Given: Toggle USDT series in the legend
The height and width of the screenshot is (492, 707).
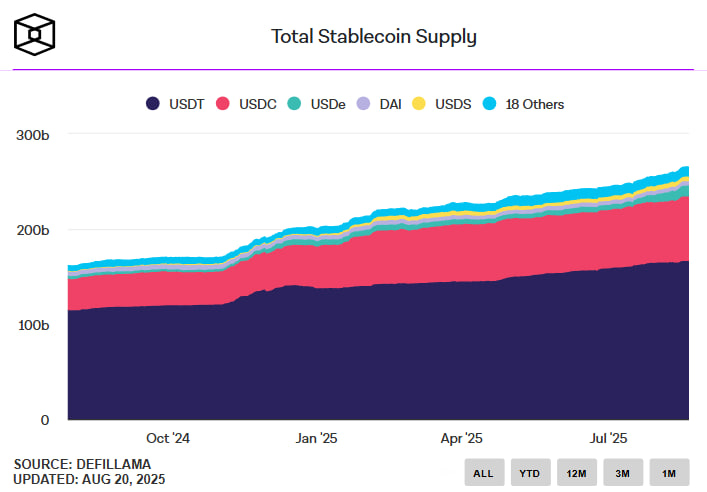Looking at the screenshot, I should tap(187, 104).
